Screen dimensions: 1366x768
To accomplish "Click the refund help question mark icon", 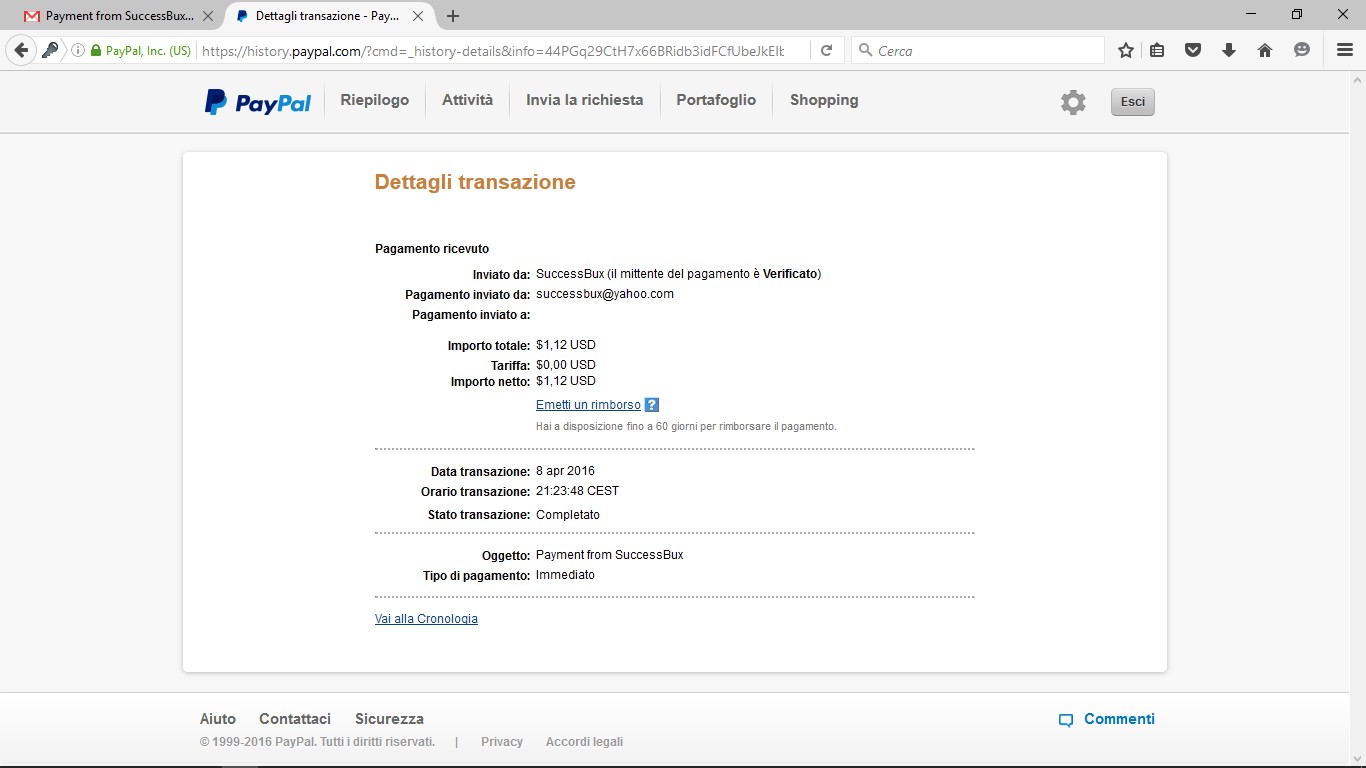I will pos(652,405).
